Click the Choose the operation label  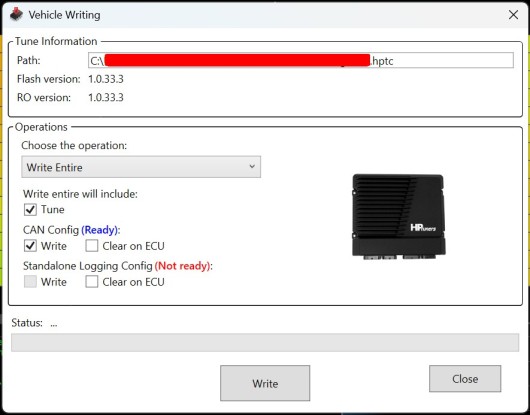coord(74,146)
